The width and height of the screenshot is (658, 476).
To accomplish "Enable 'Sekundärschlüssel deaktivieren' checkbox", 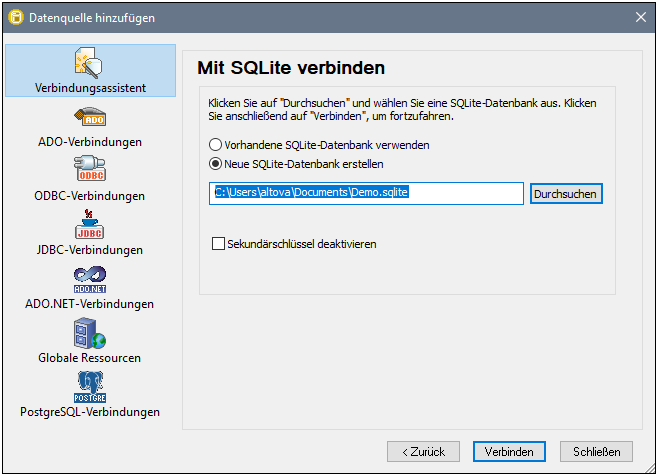I will [219, 243].
